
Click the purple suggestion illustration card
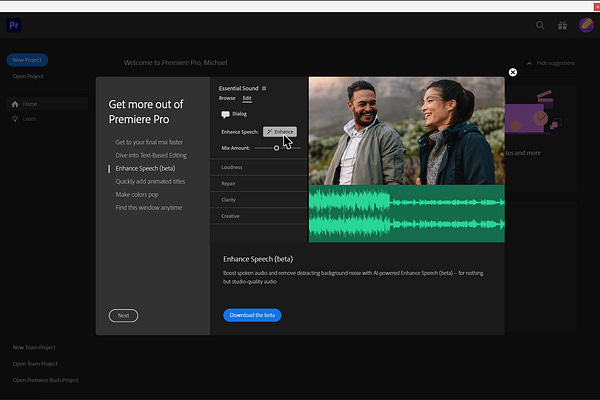click(x=533, y=113)
